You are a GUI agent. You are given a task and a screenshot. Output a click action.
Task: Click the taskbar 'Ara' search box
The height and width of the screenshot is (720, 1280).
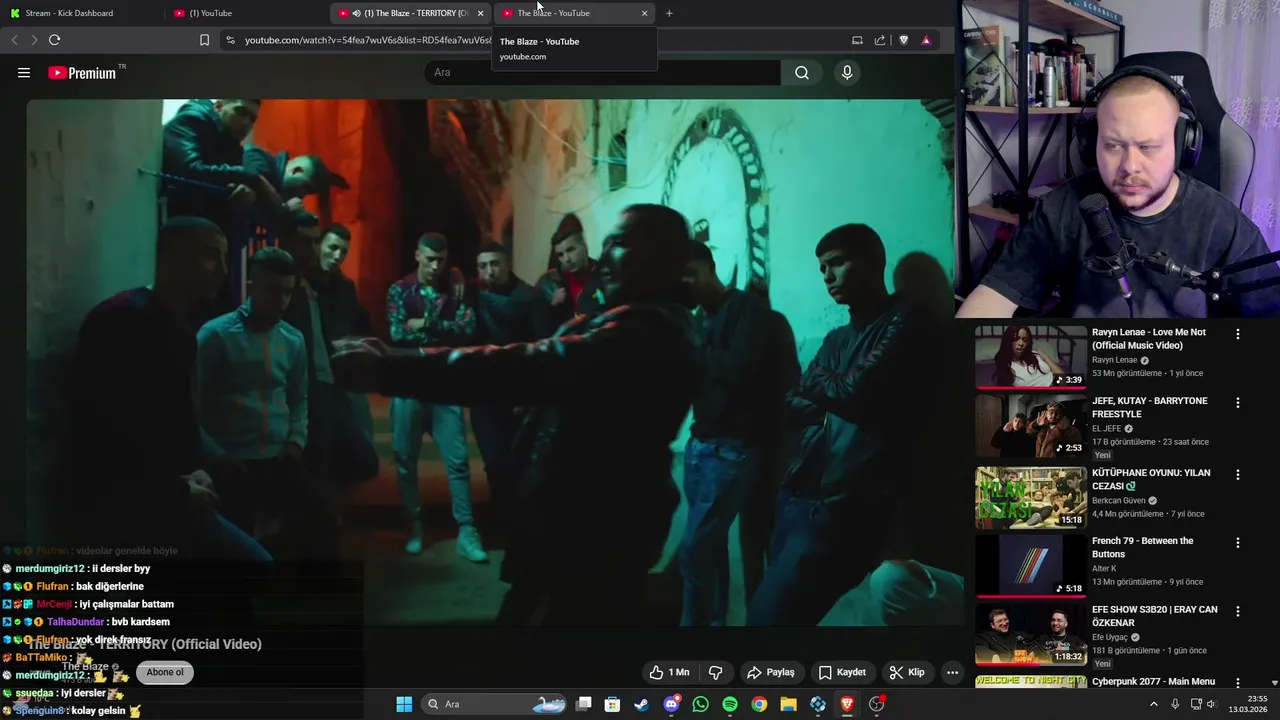[x=496, y=704]
